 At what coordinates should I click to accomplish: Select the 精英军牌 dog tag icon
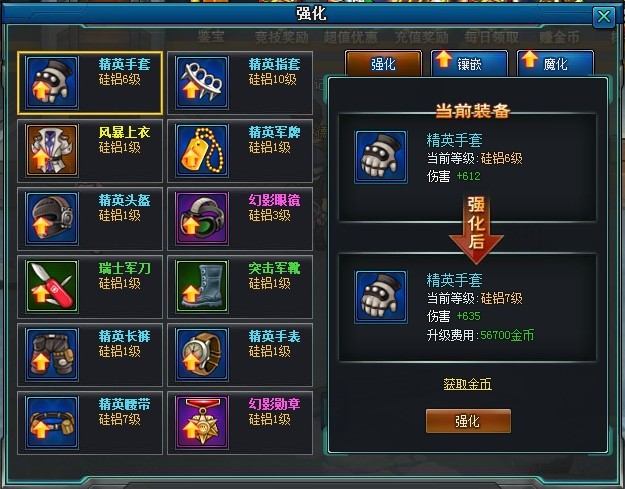(202, 150)
